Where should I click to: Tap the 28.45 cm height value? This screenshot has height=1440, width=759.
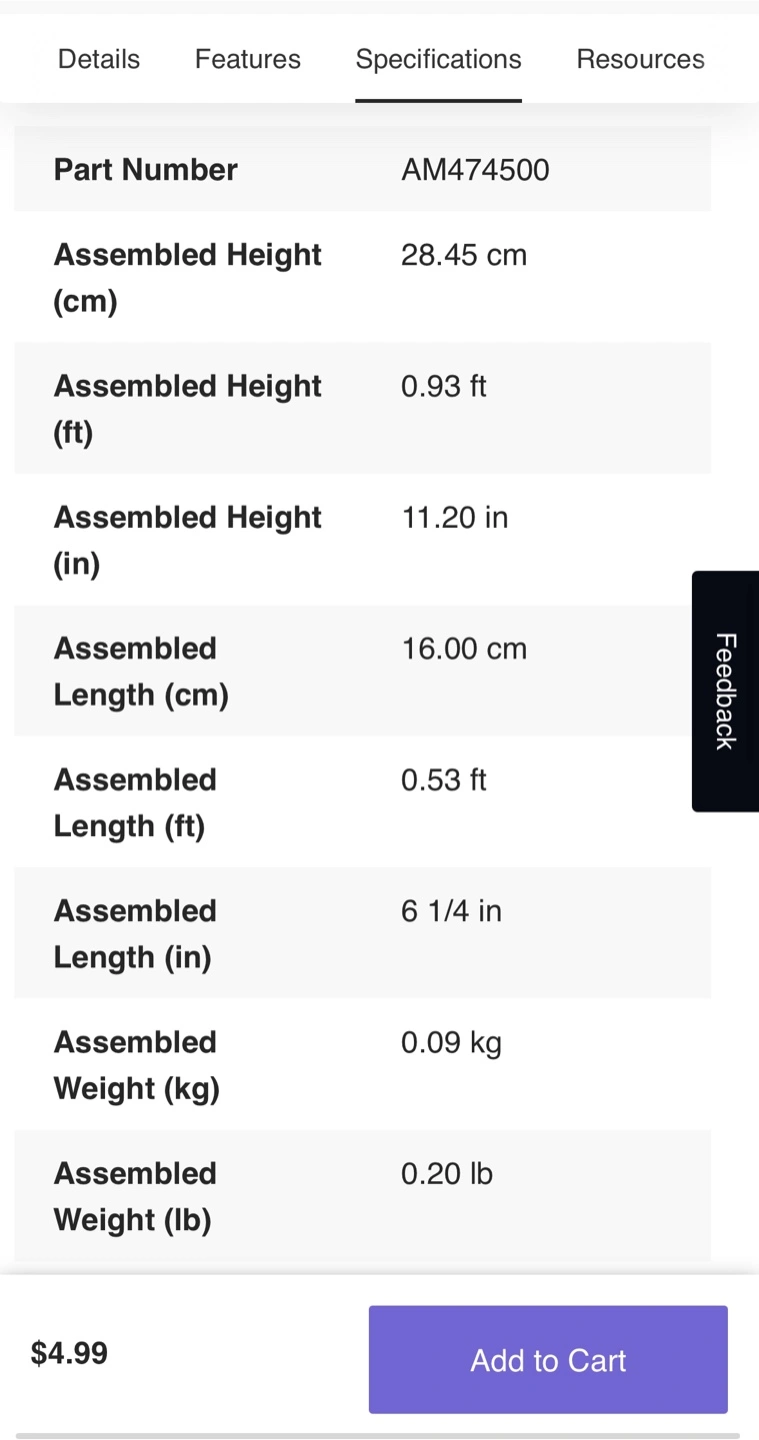click(x=464, y=255)
